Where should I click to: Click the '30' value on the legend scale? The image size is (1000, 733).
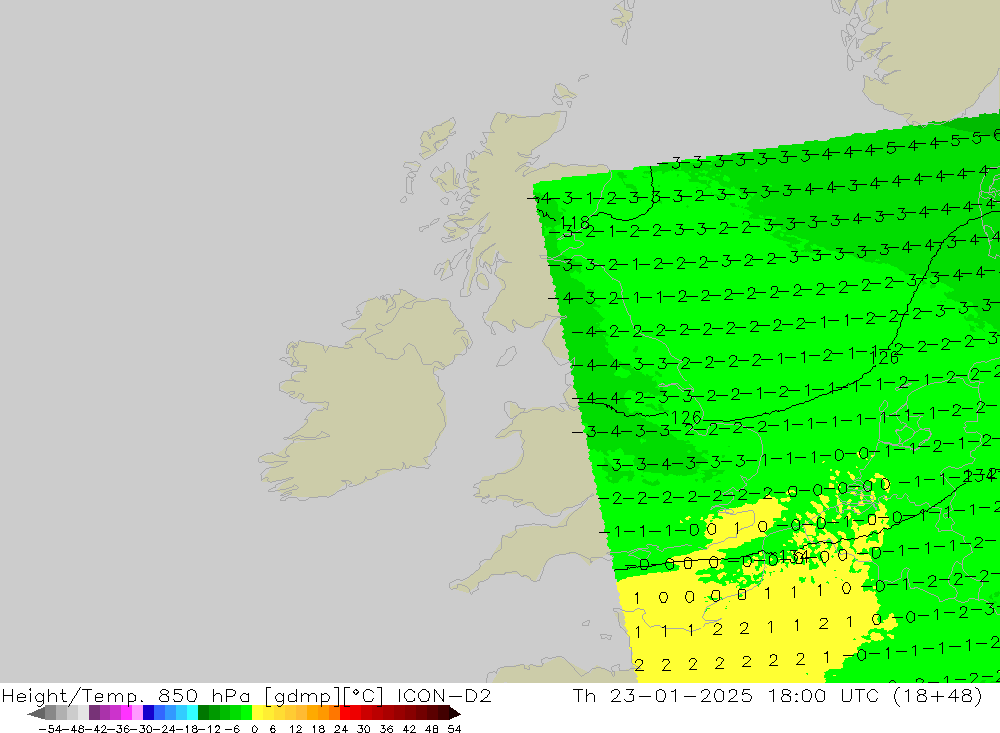pyautogui.click(x=363, y=729)
